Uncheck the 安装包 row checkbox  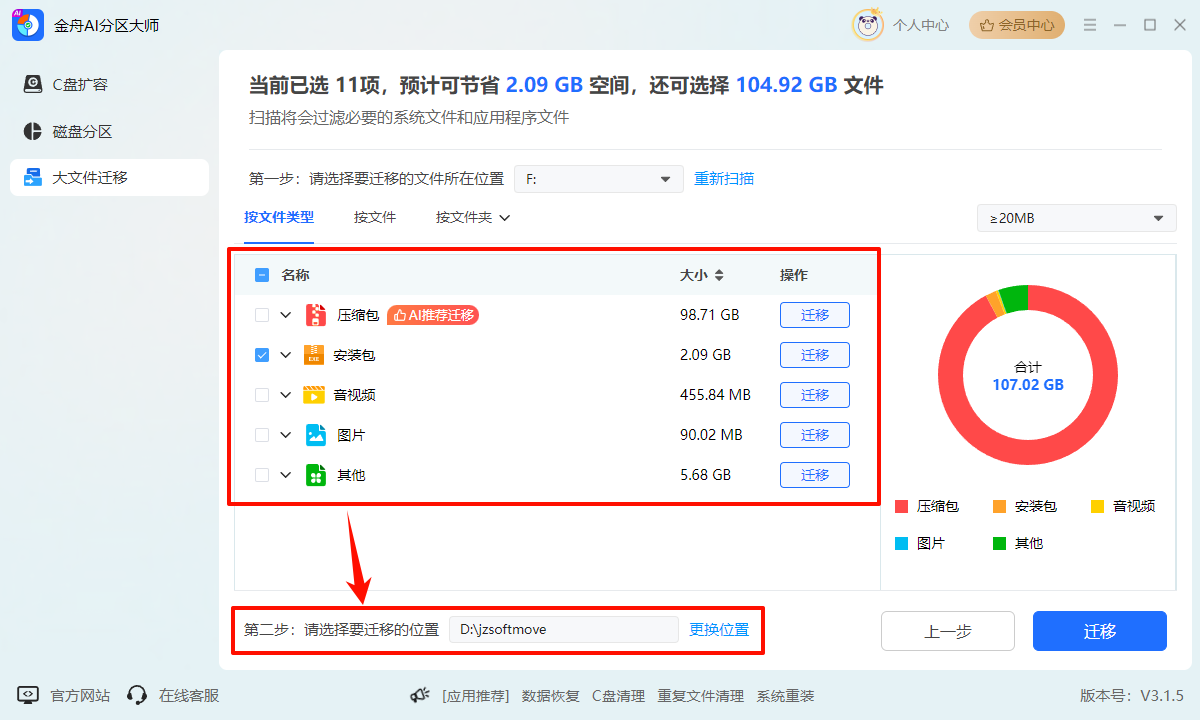[262, 354]
